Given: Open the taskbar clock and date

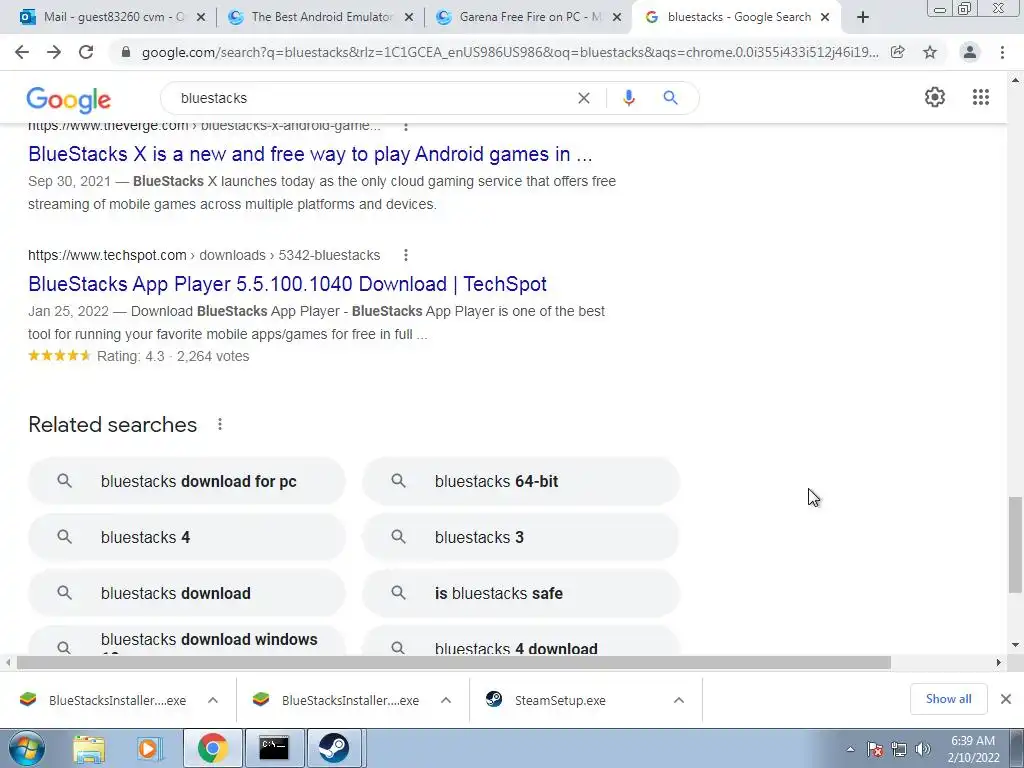Looking at the screenshot, I should (x=973, y=749).
